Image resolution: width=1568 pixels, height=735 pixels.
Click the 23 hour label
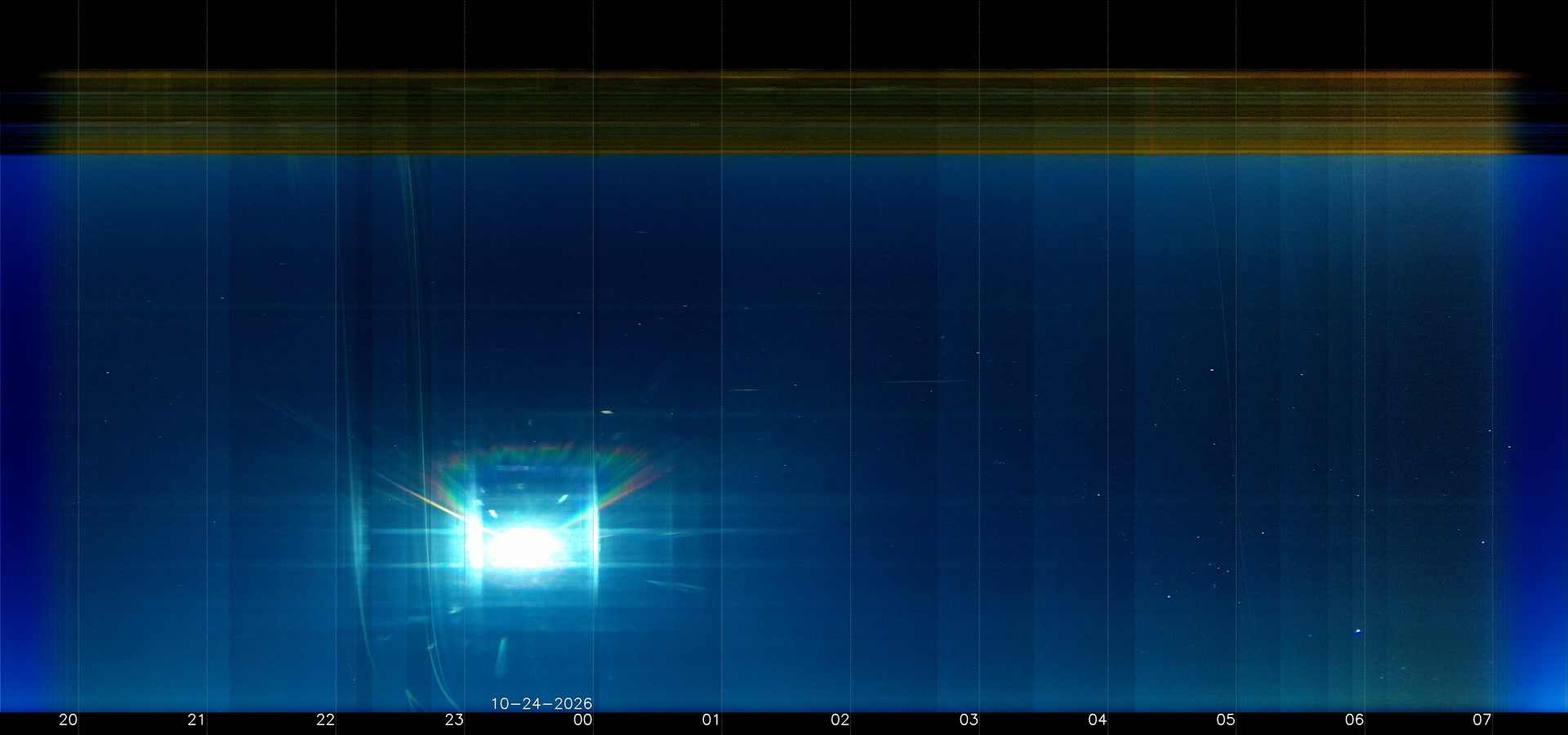coord(454,720)
